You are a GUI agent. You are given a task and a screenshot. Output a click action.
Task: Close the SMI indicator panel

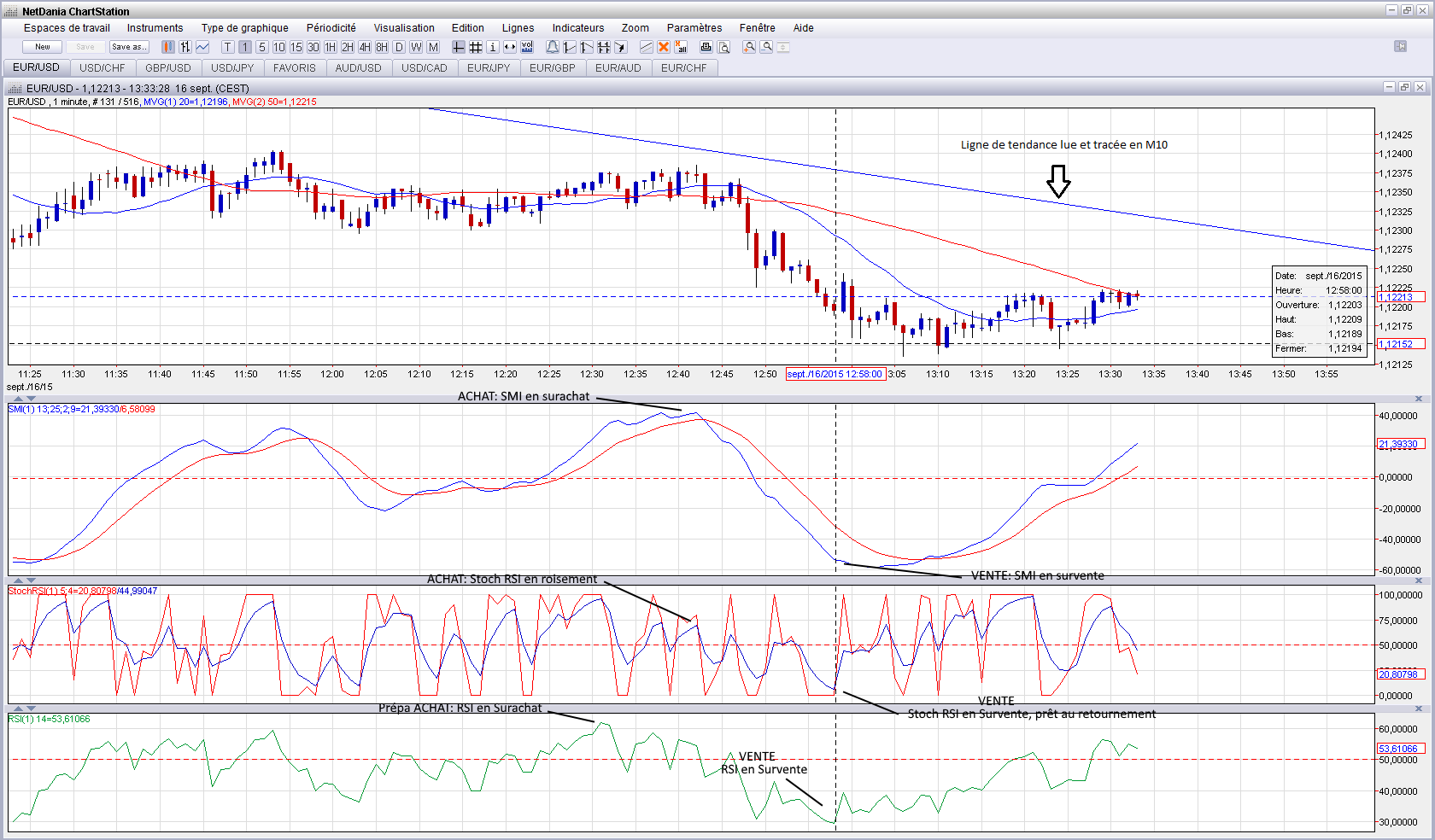[1419, 399]
